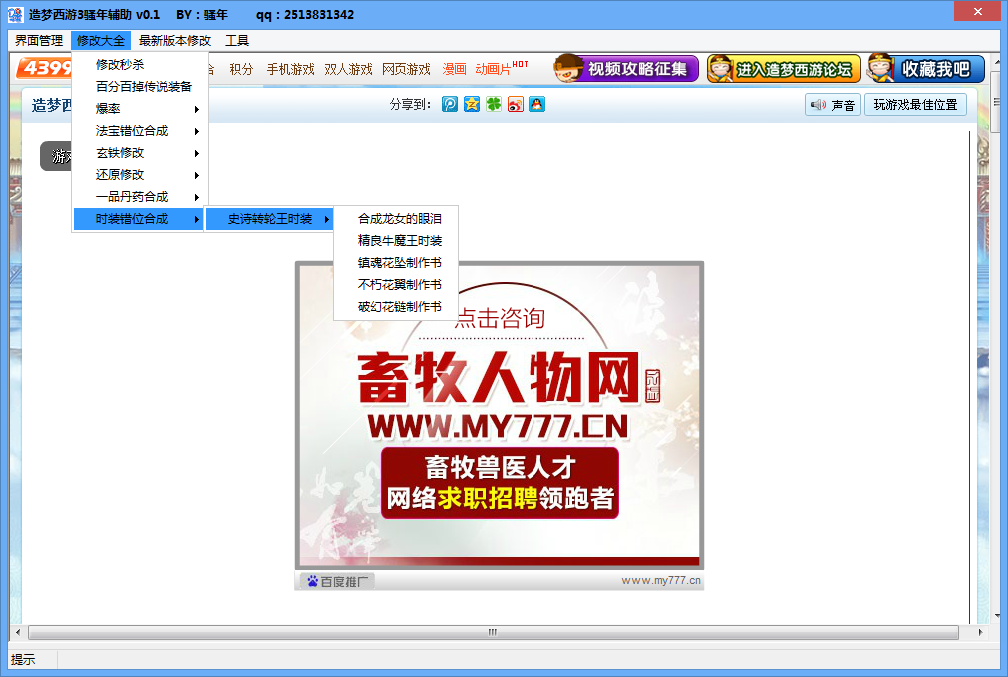Share to QQ Zone star icon
Viewport: 1008px width, 677px height.
pyautogui.click(x=472, y=104)
